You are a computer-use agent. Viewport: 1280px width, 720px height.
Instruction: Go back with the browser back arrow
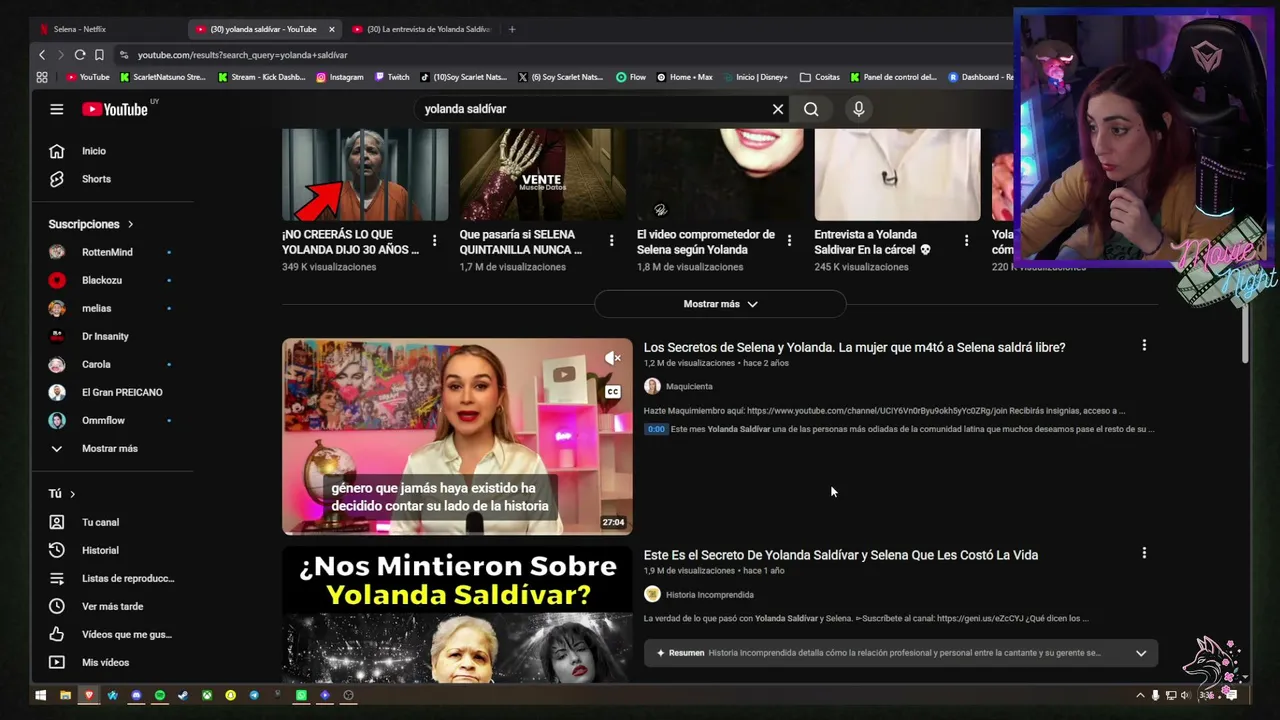[42, 55]
